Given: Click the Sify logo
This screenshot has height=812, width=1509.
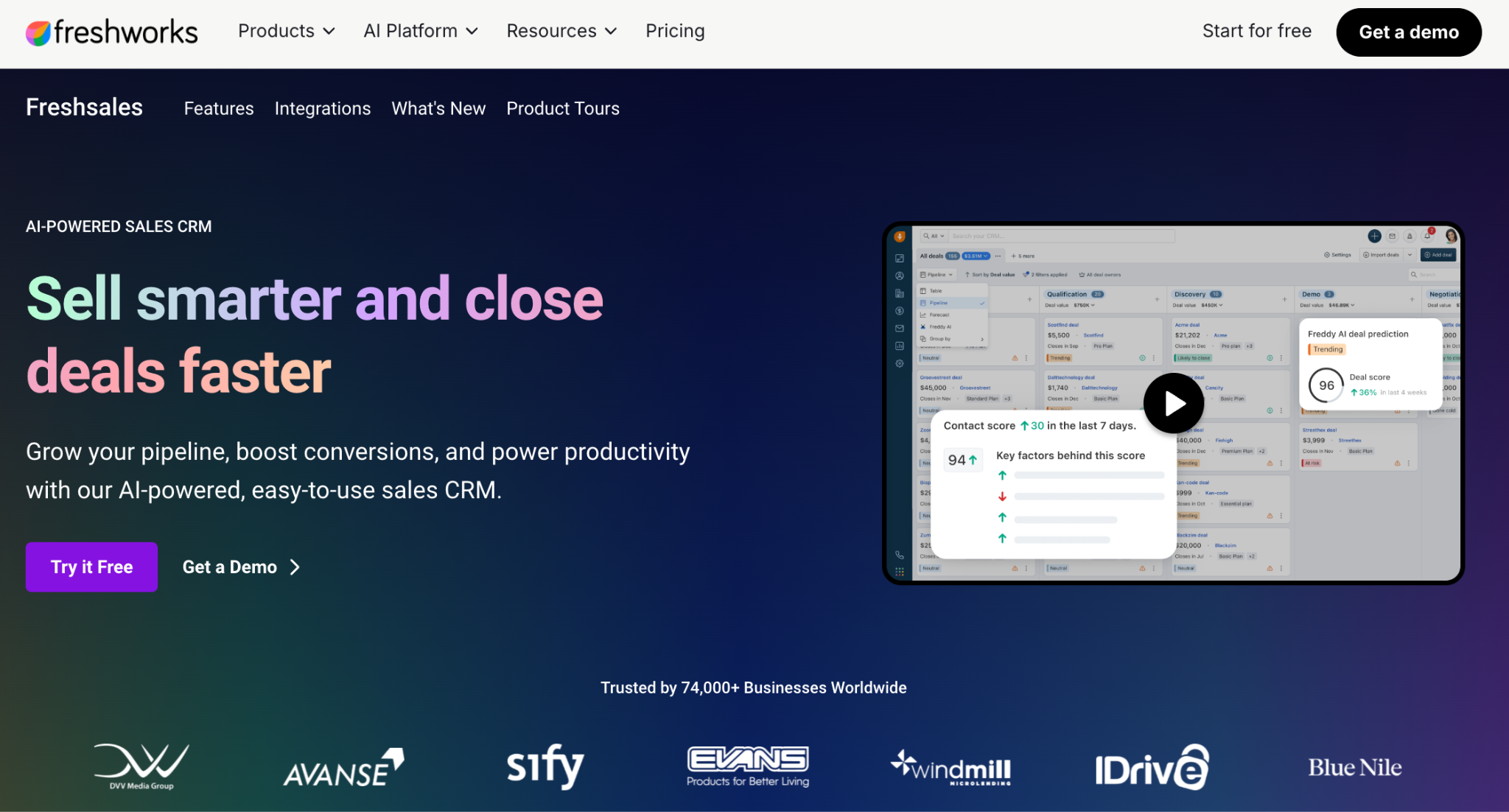Looking at the screenshot, I should (x=545, y=766).
